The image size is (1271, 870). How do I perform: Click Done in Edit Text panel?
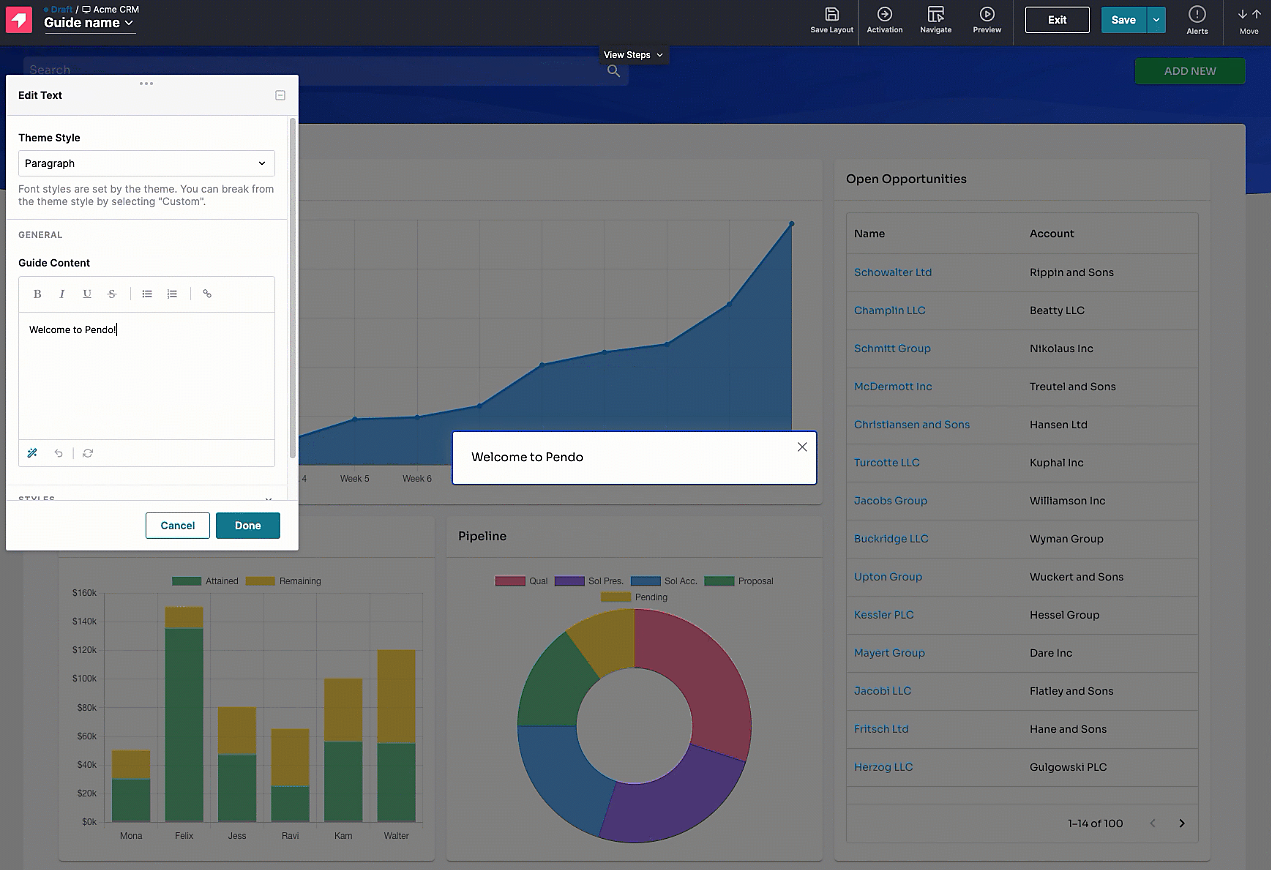(x=248, y=526)
